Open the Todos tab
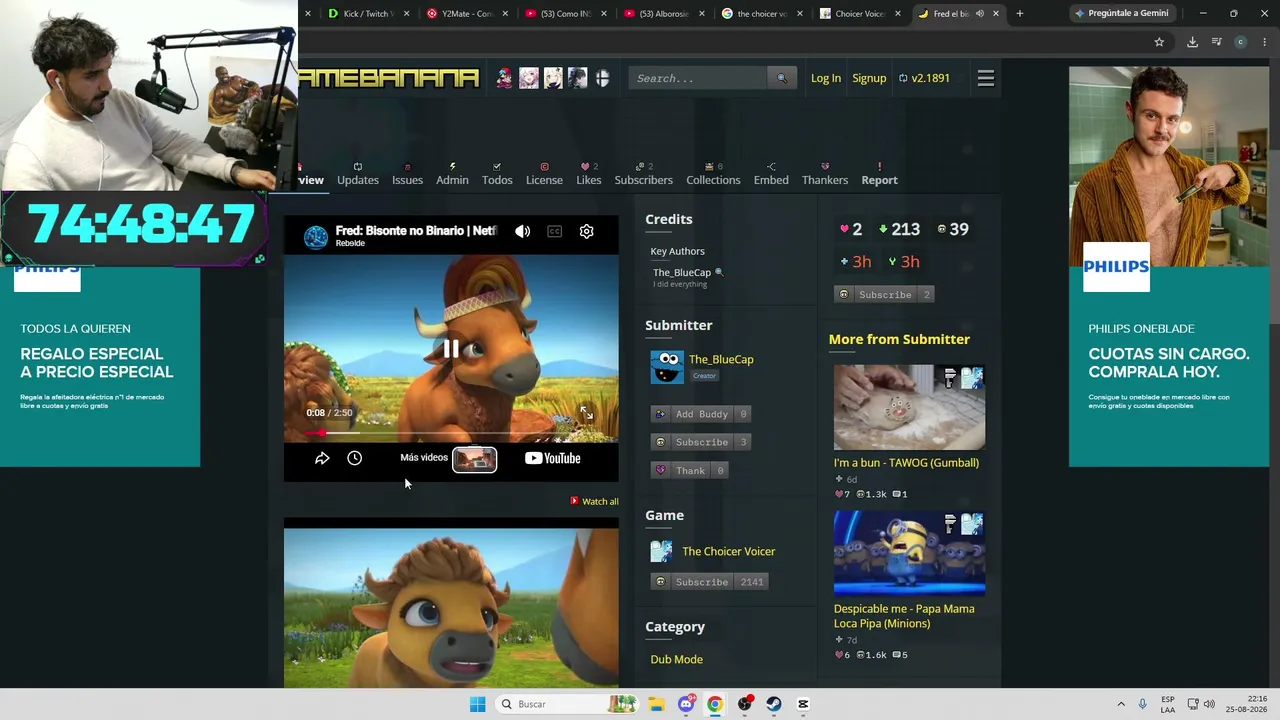1280x720 pixels. [x=497, y=174]
